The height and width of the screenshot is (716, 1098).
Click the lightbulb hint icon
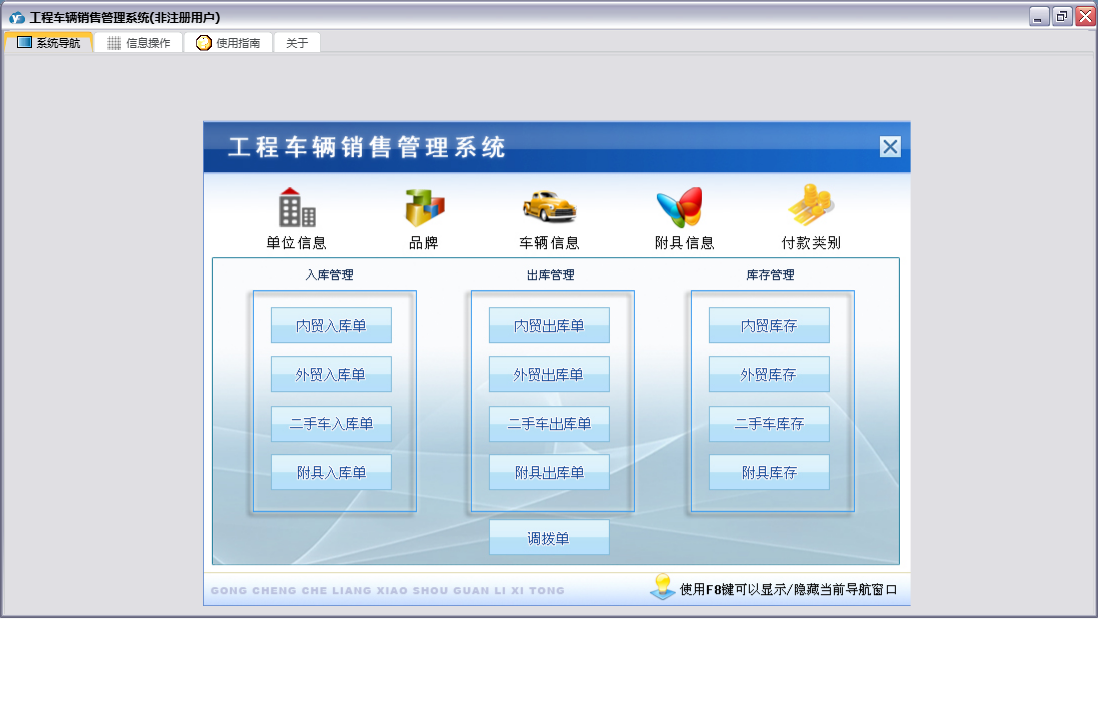click(x=662, y=587)
